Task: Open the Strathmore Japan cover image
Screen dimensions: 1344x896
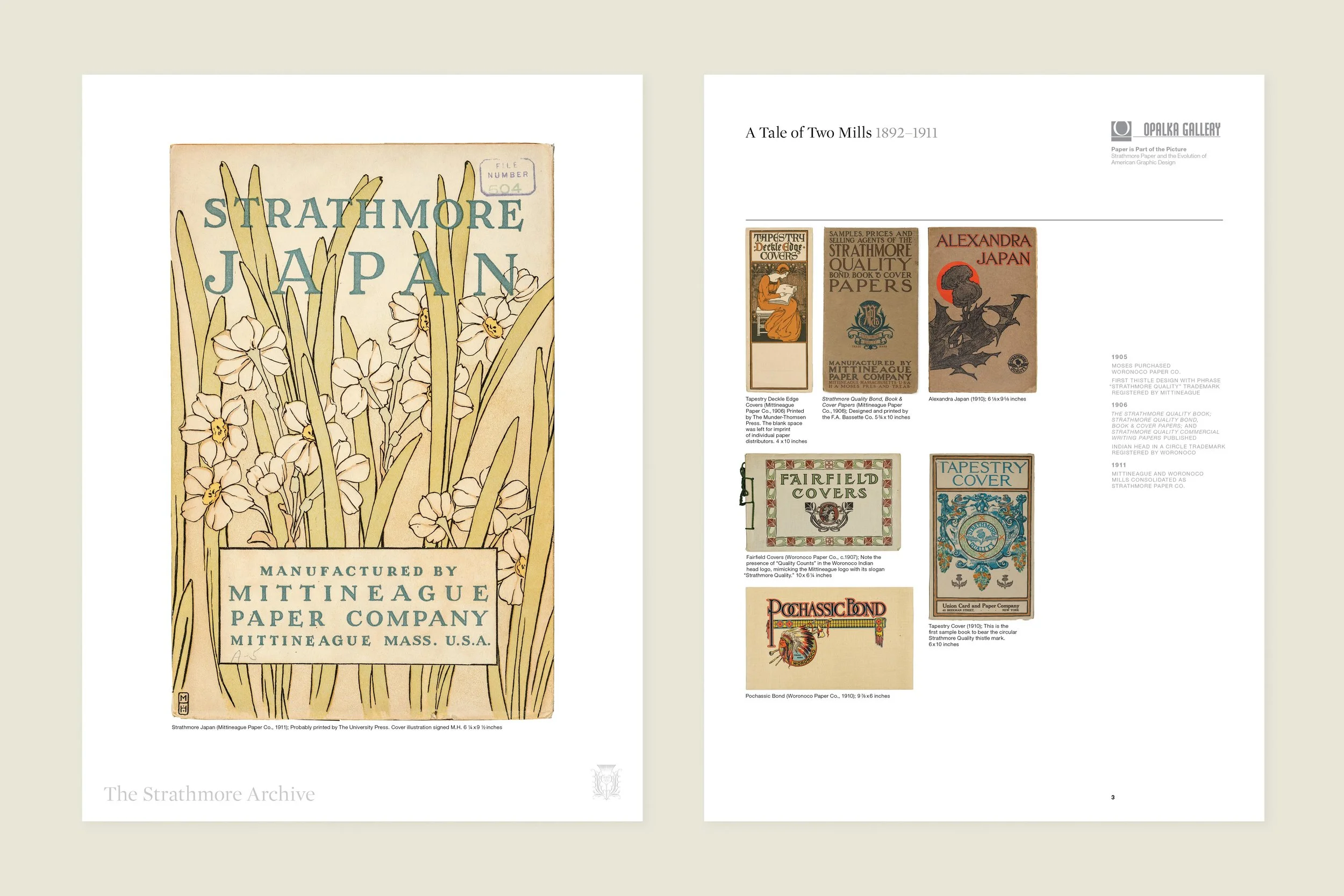Action: (362, 432)
